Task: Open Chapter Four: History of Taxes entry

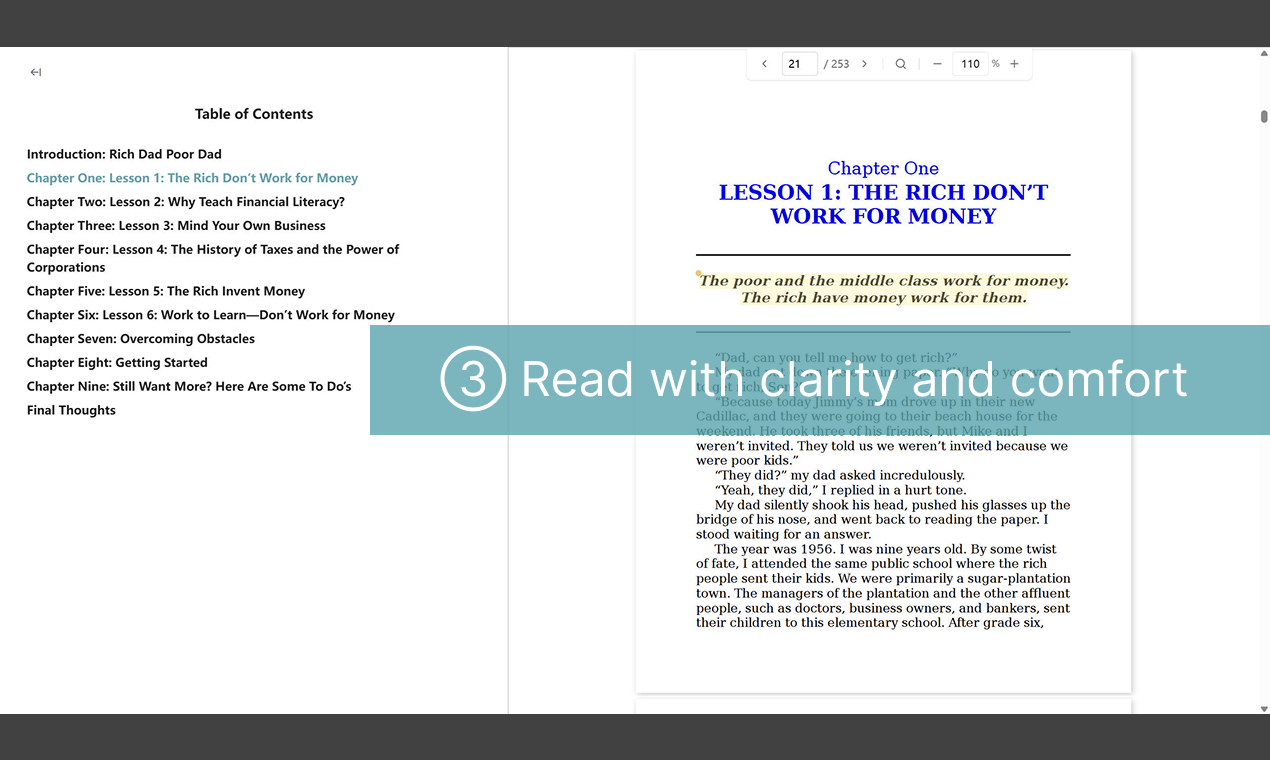Action: click(213, 258)
